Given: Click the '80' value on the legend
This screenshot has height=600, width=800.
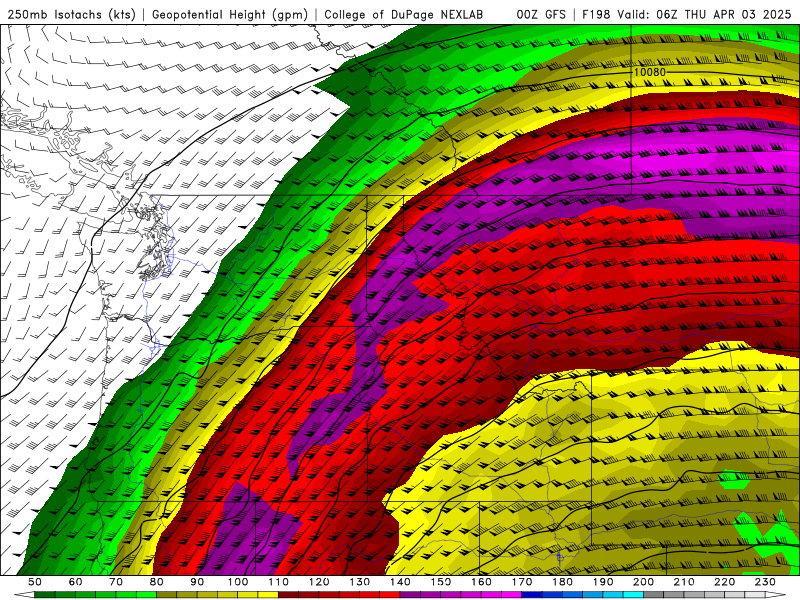Looking at the screenshot, I should coord(157,582).
